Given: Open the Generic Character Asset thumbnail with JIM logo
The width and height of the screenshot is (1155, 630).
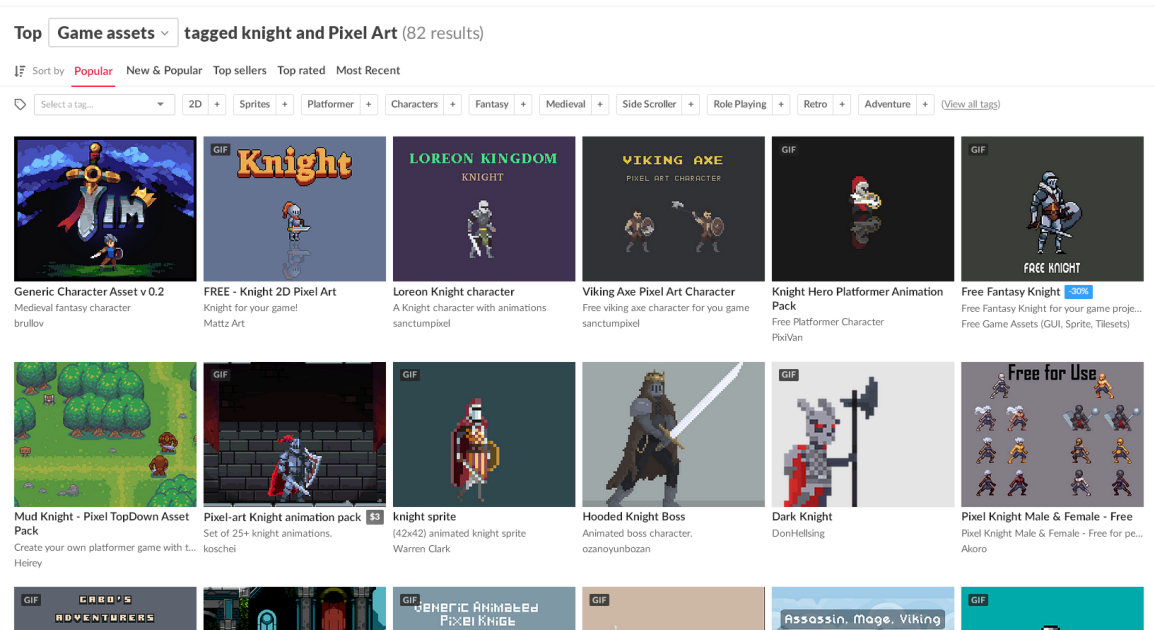Looking at the screenshot, I should click(x=105, y=209).
